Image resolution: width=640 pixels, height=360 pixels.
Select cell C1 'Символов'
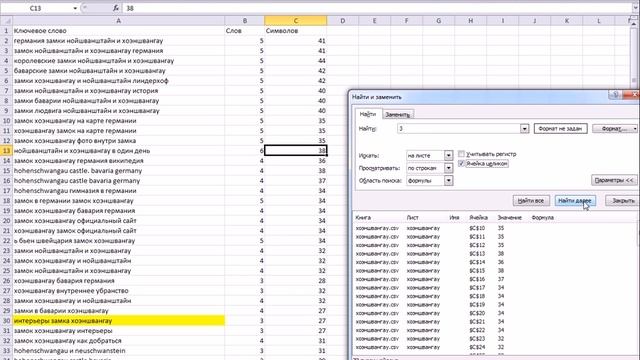click(x=296, y=31)
